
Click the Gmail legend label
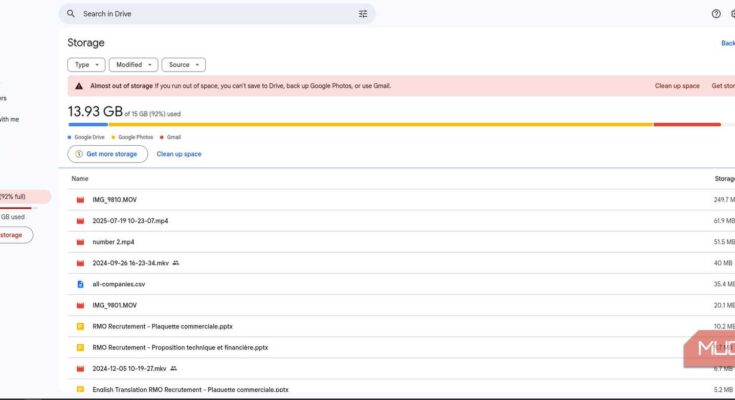click(x=173, y=137)
